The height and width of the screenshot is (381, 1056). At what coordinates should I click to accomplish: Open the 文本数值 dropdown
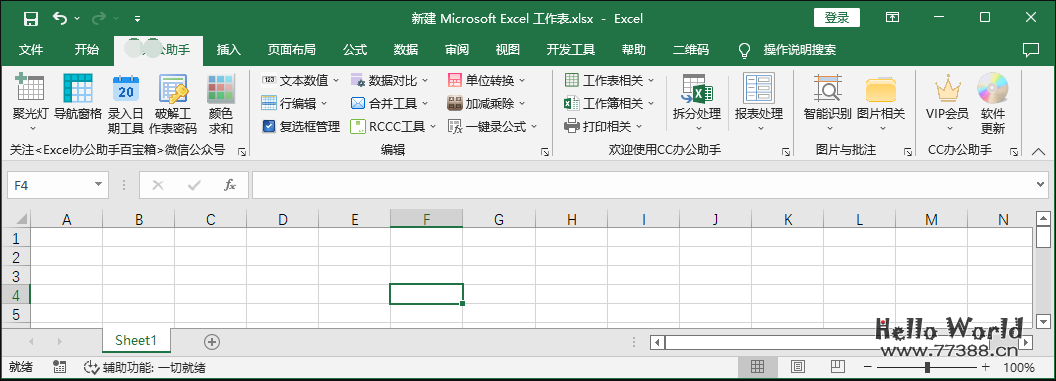pyautogui.click(x=300, y=81)
